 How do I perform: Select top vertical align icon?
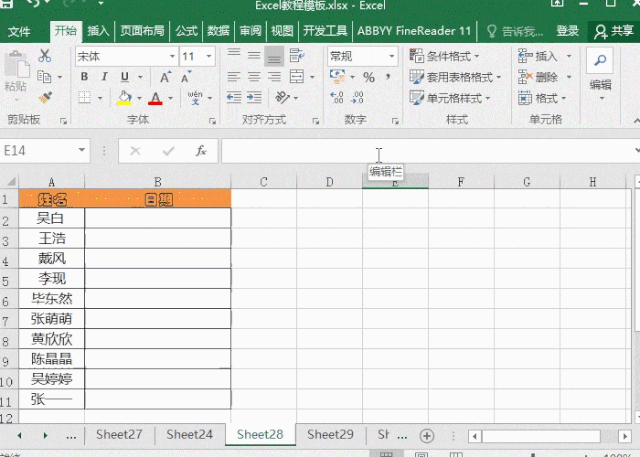click(234, 55)
